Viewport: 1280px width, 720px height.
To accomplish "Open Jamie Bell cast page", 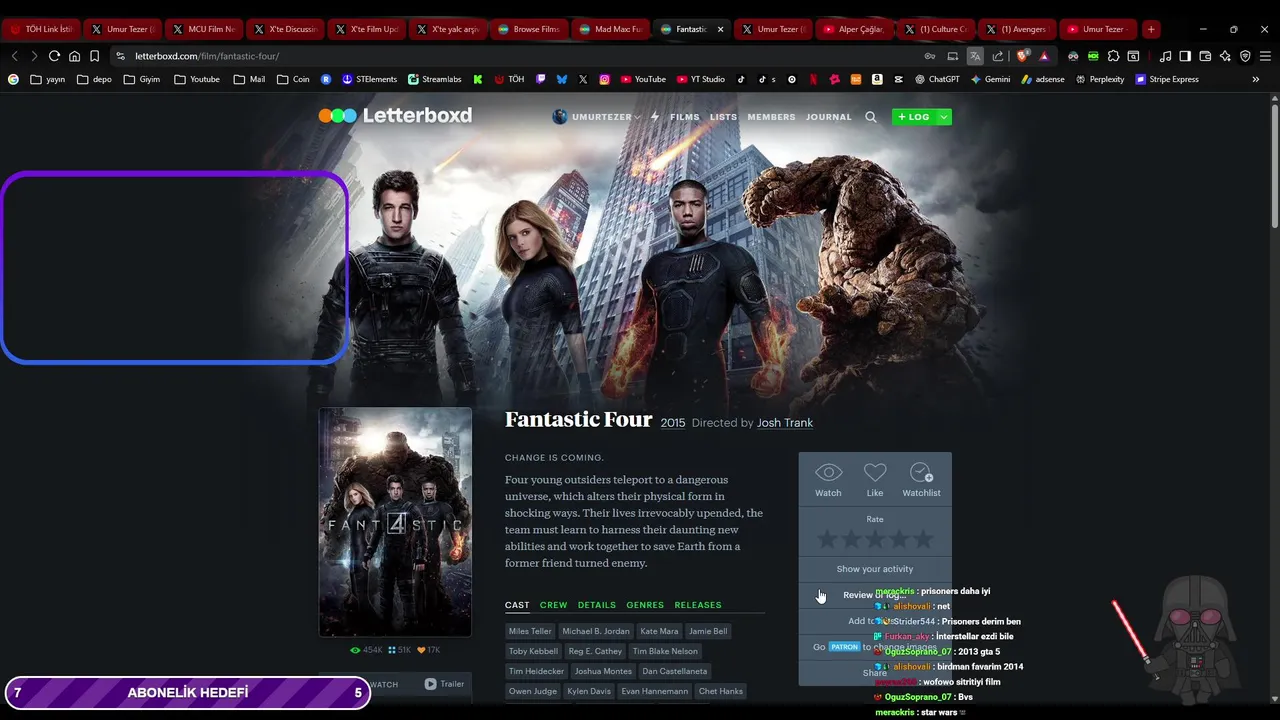I will pos(708,631).
